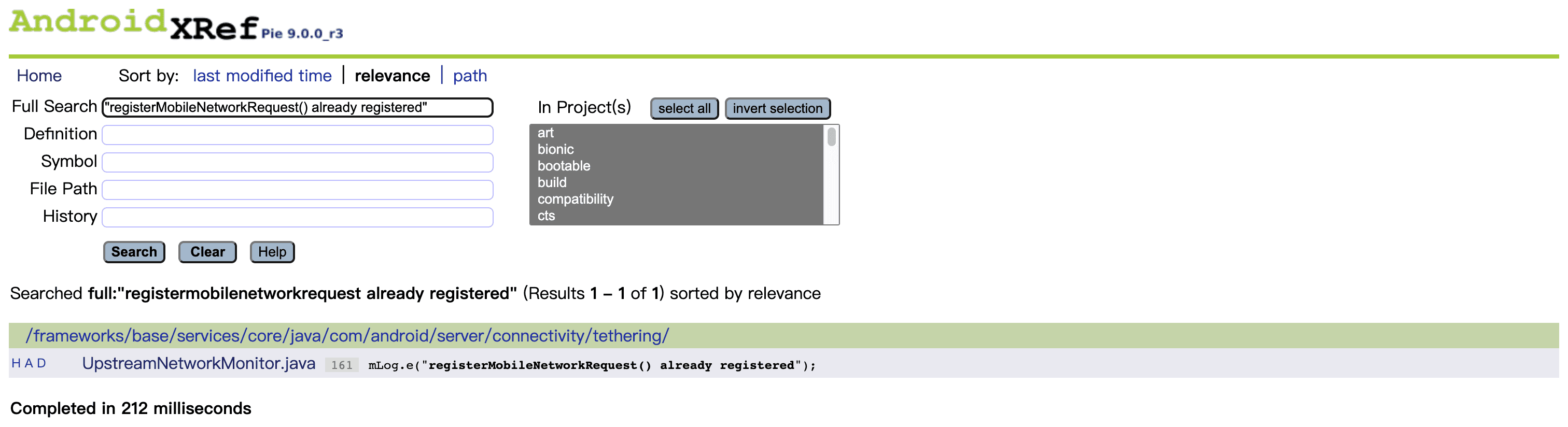Click the File Path input box
This screenshot has width=1568, height=427.
pos(297,190)
